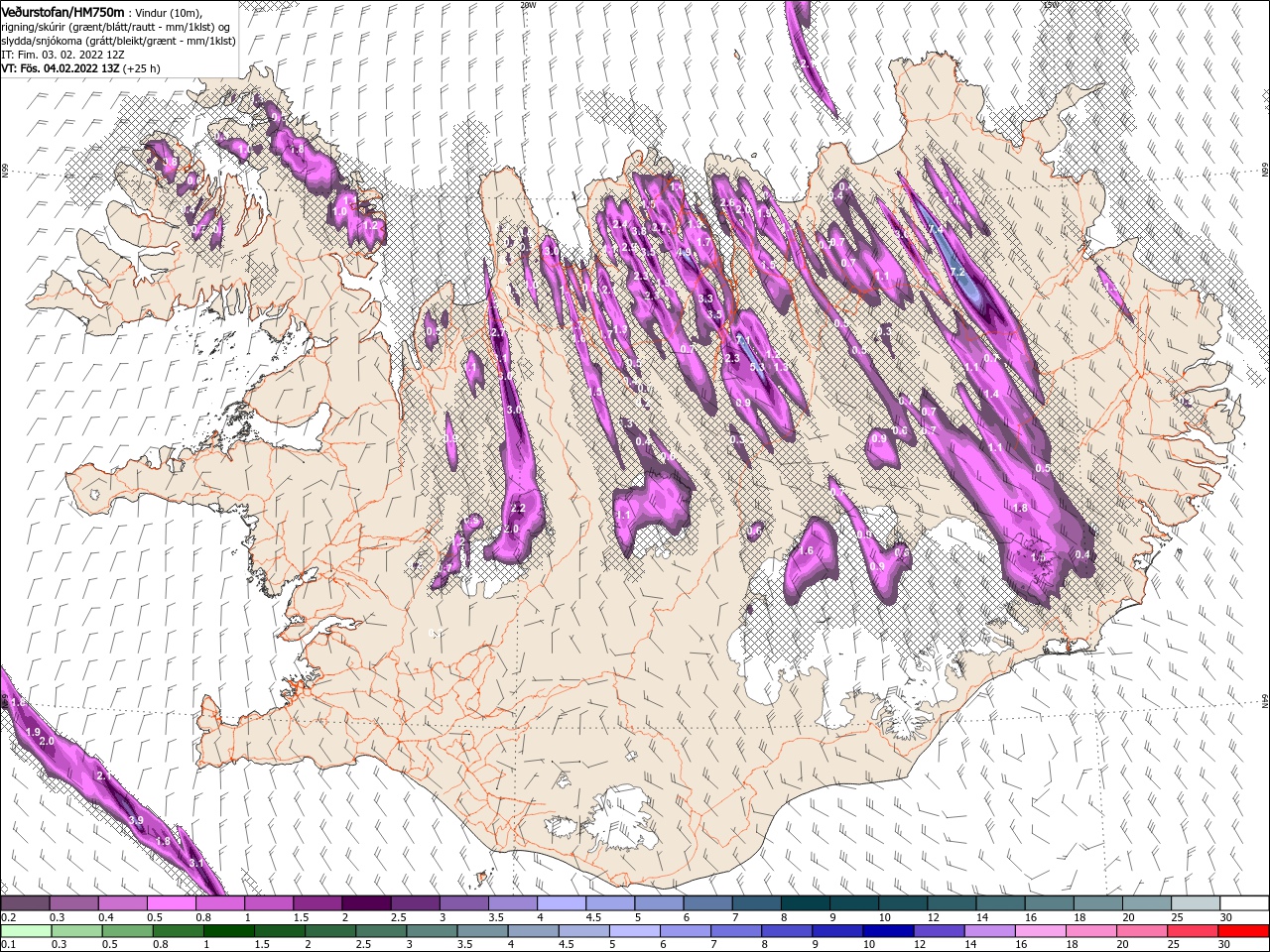Viewport: 1270px width, 952px height.
Task: Click the '20W' longitude label
Action: tap(528, 5)
